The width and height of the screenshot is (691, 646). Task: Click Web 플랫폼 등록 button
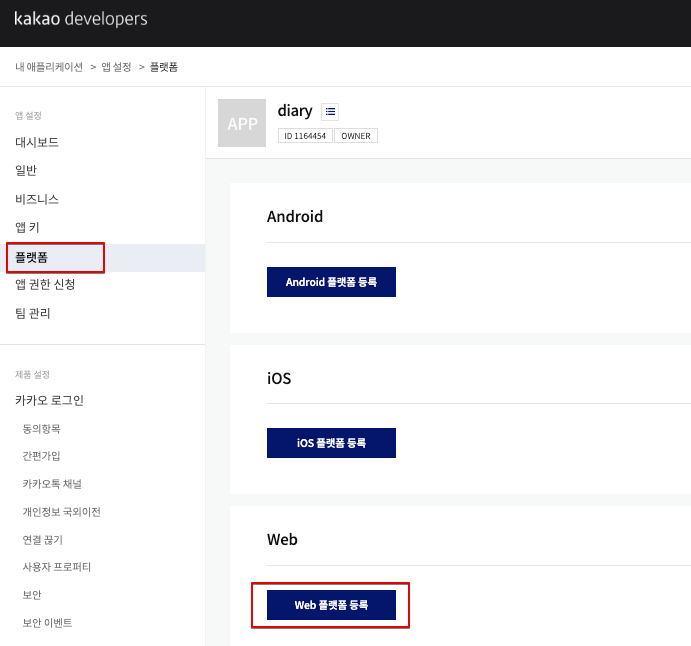(331, 605)
